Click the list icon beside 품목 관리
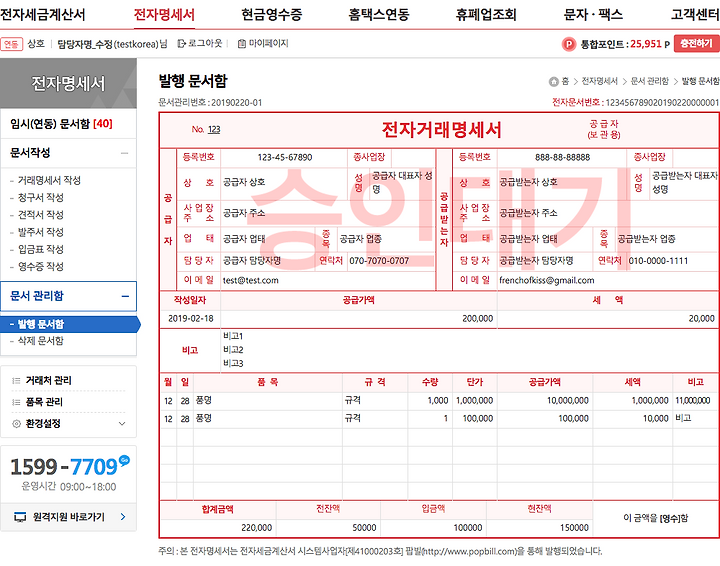Image resolution: width=720 pixels, height=566 pixels. point(16,402)
